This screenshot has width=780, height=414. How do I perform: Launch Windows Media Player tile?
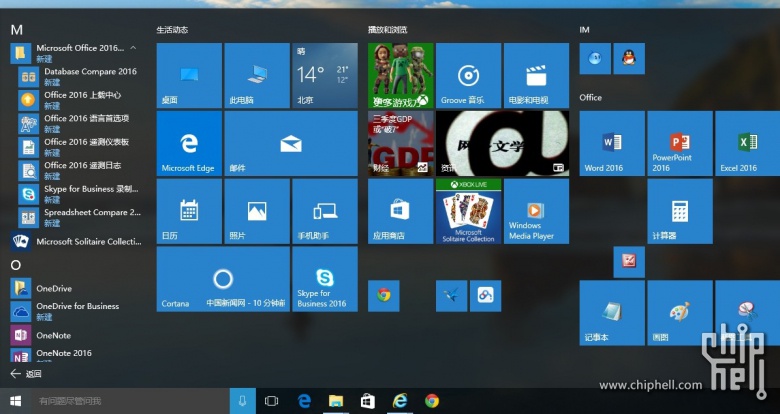click(536, 211)
